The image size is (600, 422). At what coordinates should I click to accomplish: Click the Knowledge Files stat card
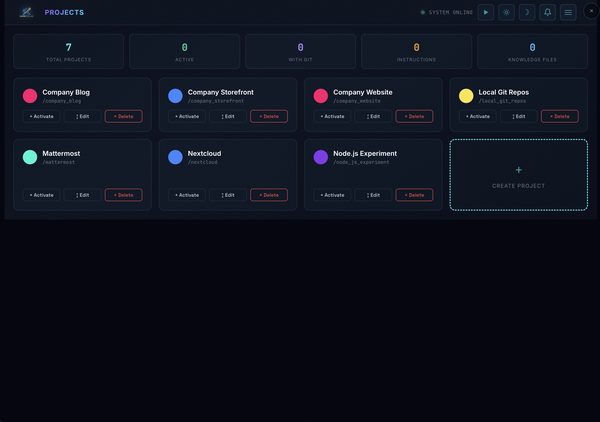tap(532, 52)
